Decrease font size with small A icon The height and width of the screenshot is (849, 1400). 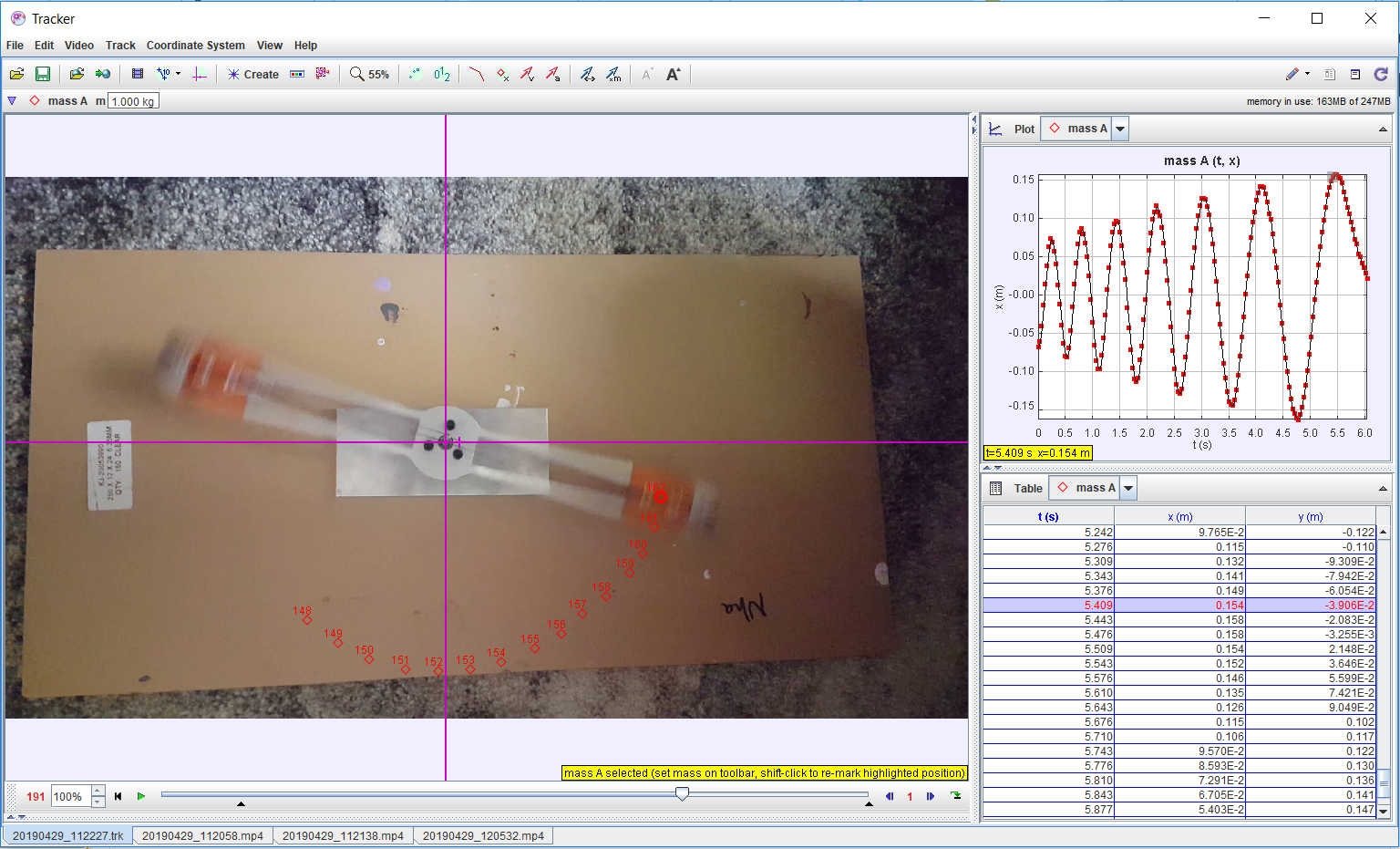tap(647, 75)
